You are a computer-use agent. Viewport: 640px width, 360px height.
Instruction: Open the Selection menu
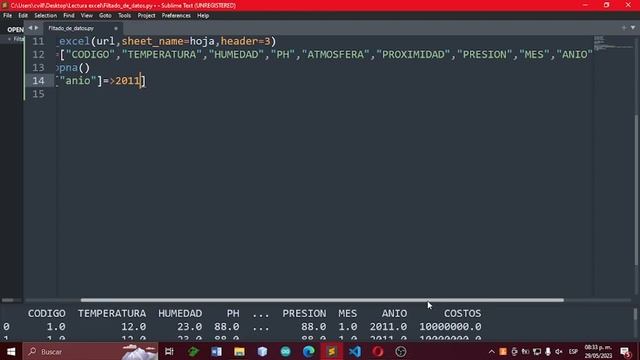point(45,16)
